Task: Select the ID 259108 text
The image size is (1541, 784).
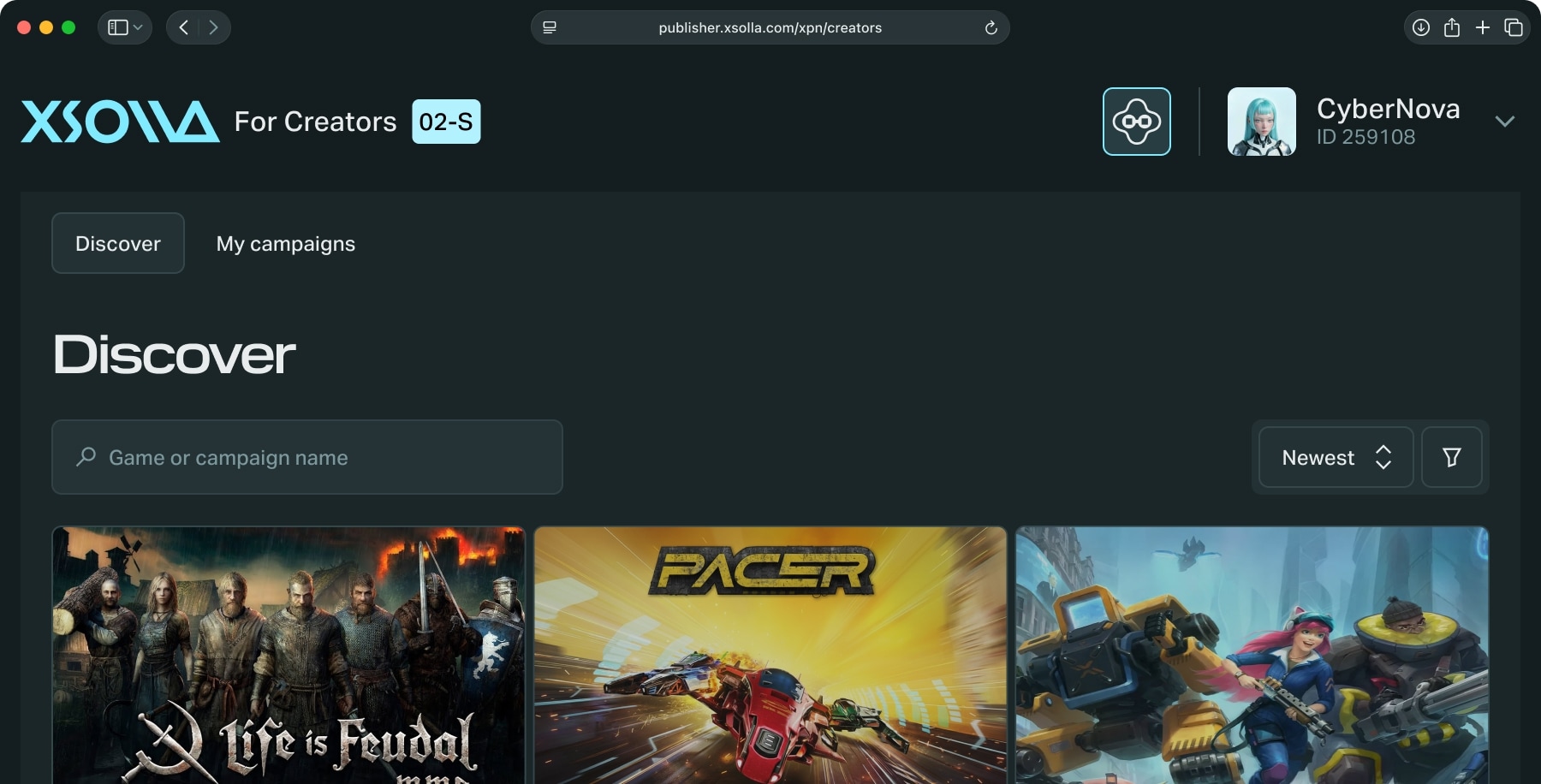Action: [x=1366, y=137]
